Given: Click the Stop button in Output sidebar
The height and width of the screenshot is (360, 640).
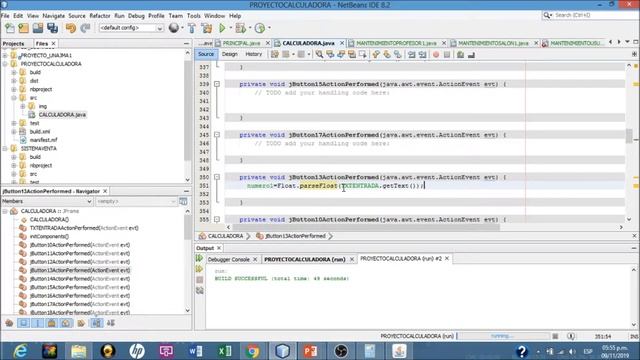Looking at the screenshot, I should [200, 280].
